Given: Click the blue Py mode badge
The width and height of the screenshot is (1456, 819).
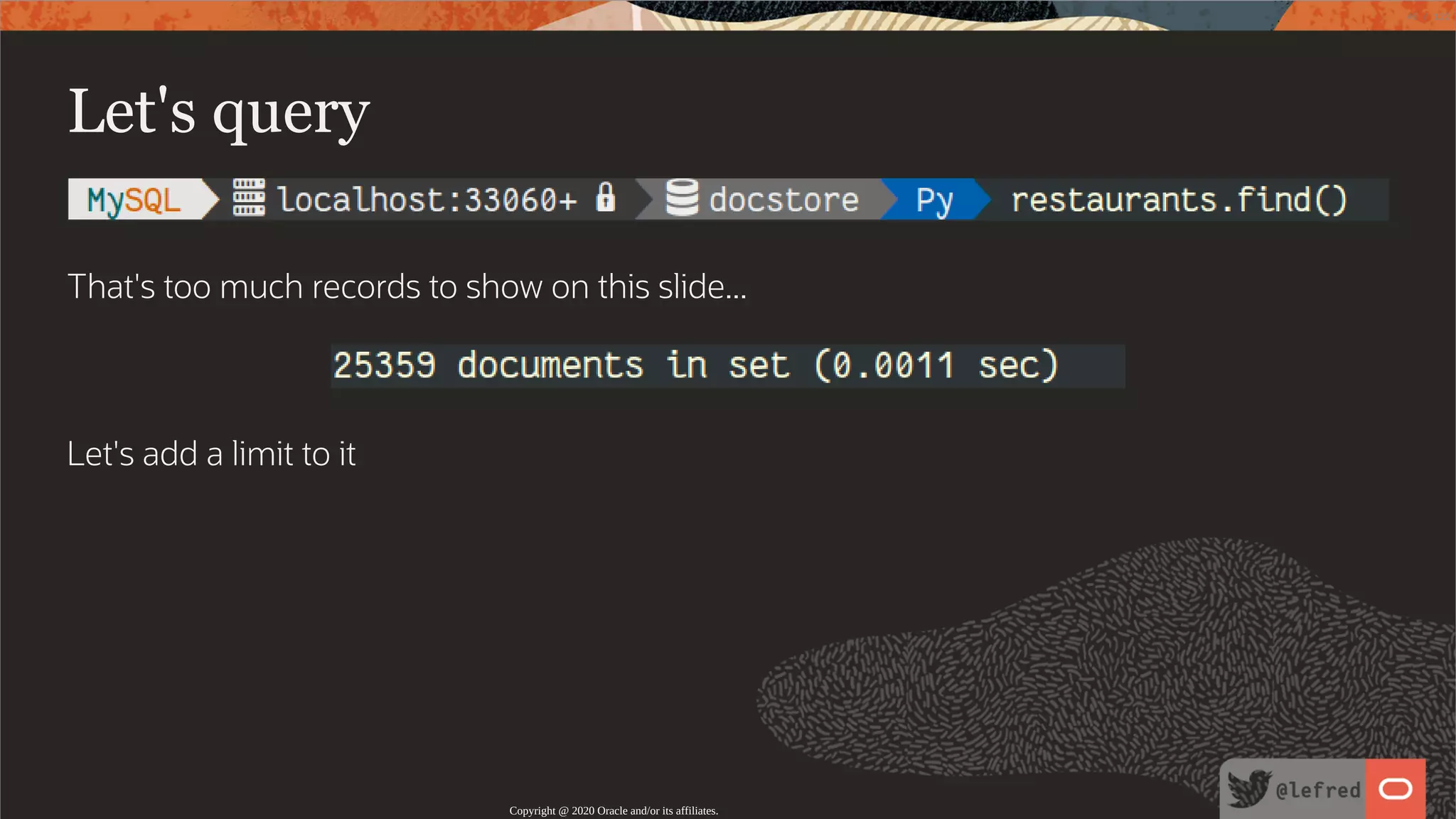Looking at the screenshot, I should pos(934,200).
